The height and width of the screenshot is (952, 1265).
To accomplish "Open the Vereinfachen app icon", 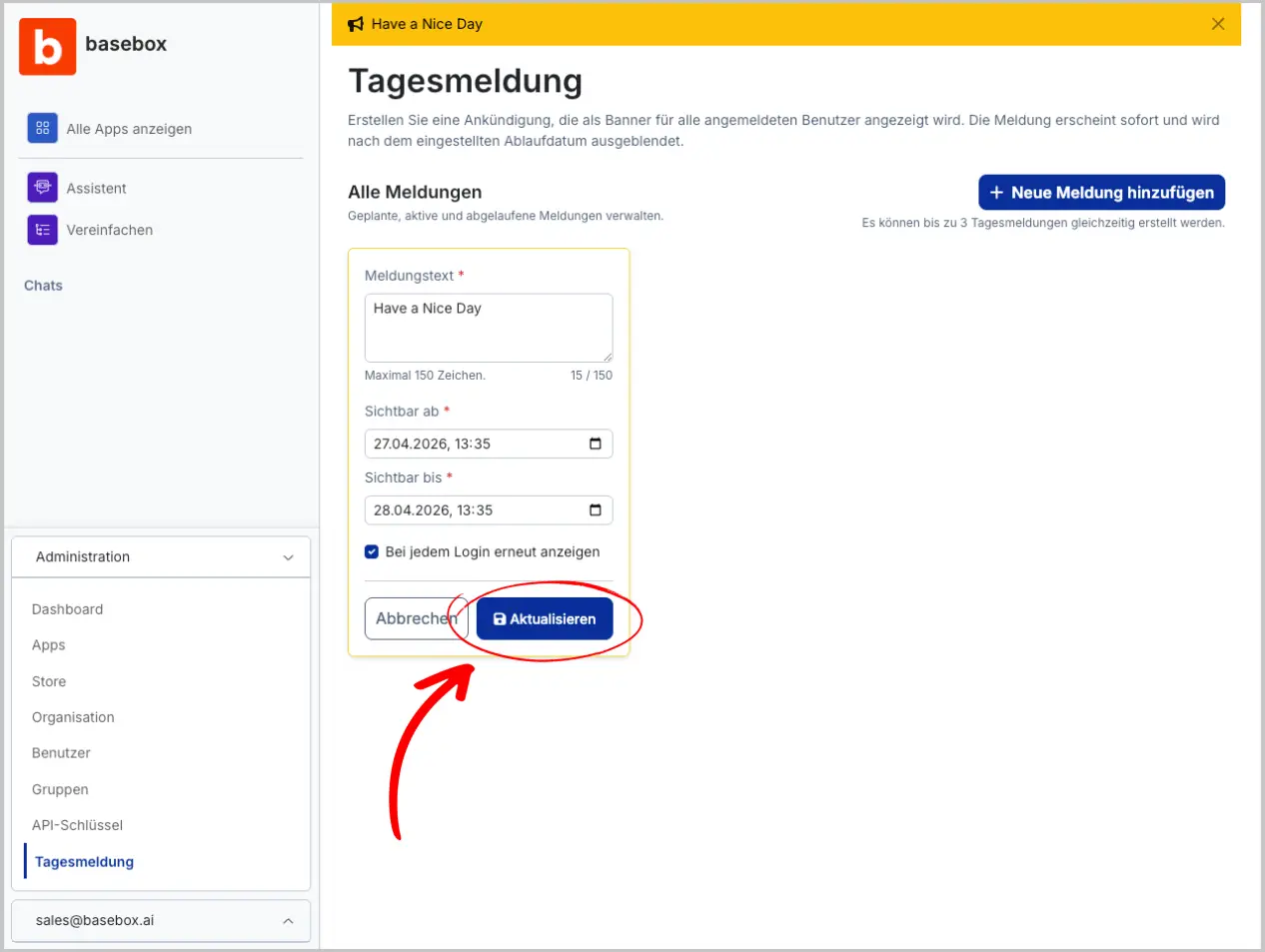I will pyautogui.click(x=42, y=230).
